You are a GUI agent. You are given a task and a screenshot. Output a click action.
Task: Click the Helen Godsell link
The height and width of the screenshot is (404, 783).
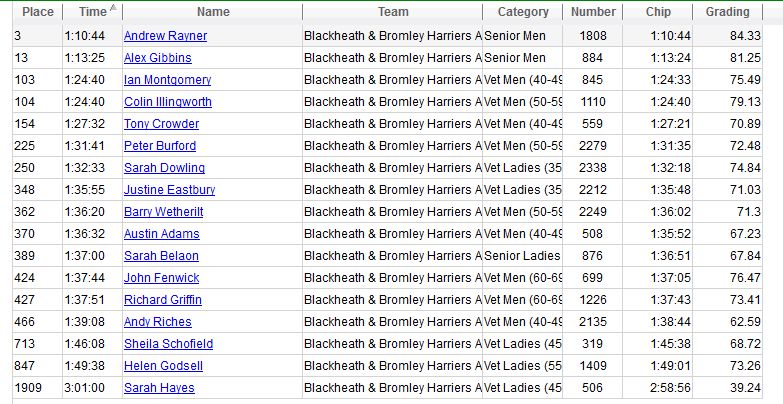[x=163, y=366]
